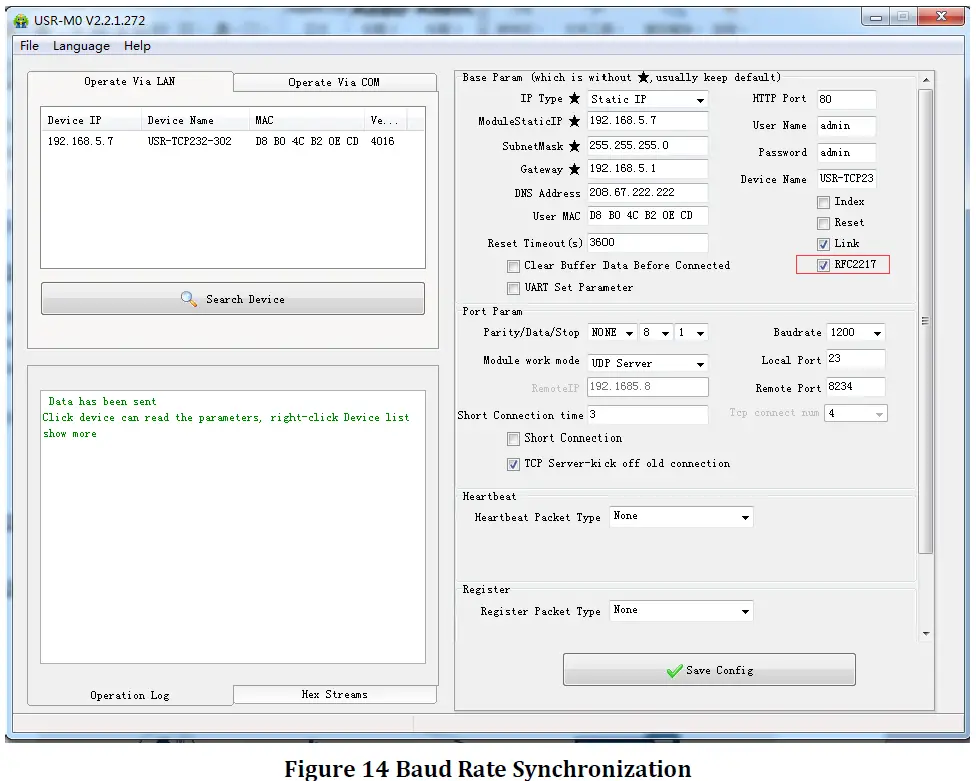Click the DNS Address input field
The width and height of the screenshot is (976, 781).
tap(647, 193)
